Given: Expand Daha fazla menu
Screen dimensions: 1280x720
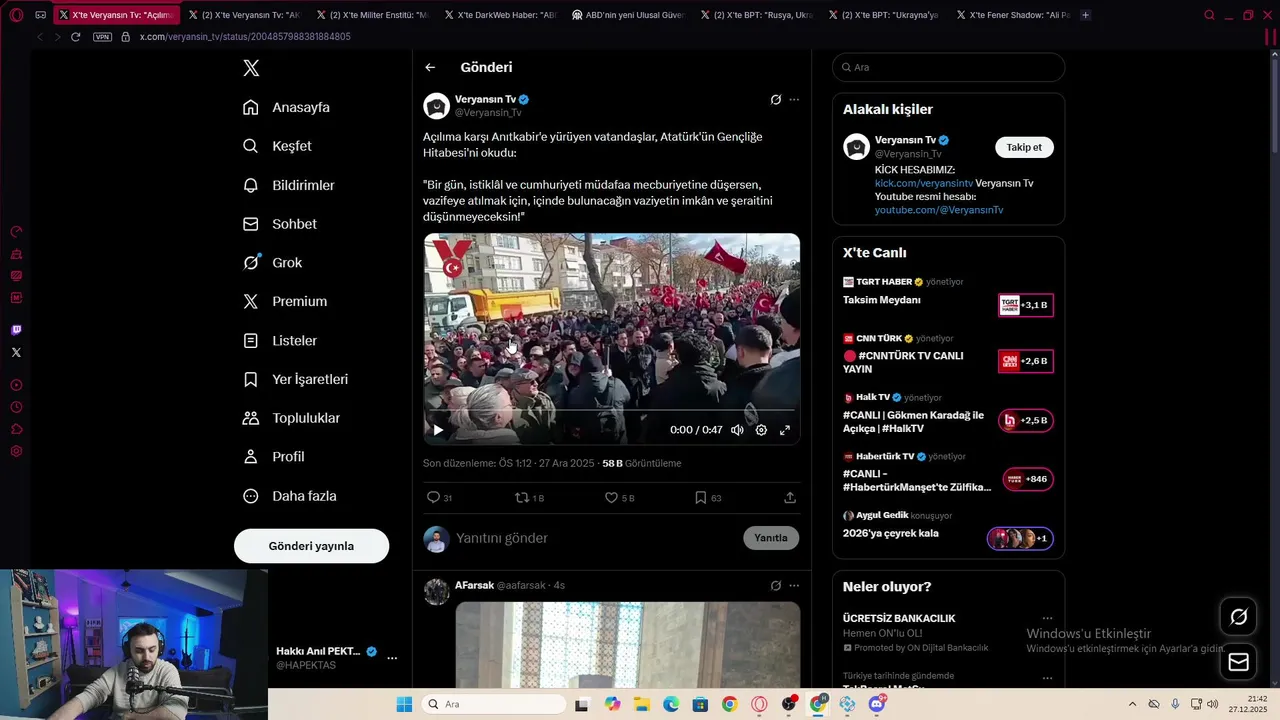Looking at the screenshot, I should click(x=289, y=496).
